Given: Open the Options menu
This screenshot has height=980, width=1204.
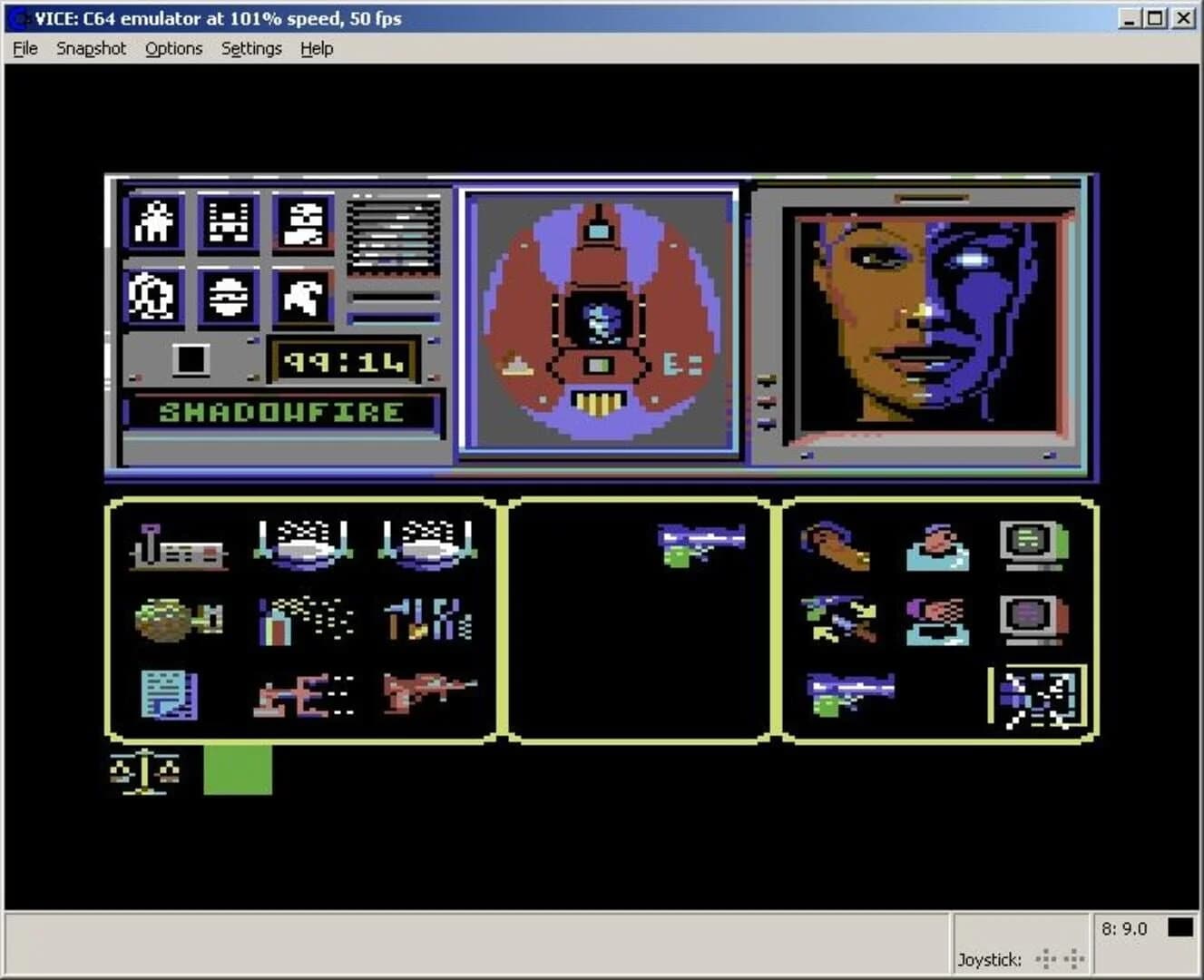Looking at the screenshot, I should (x=173, y=48).
